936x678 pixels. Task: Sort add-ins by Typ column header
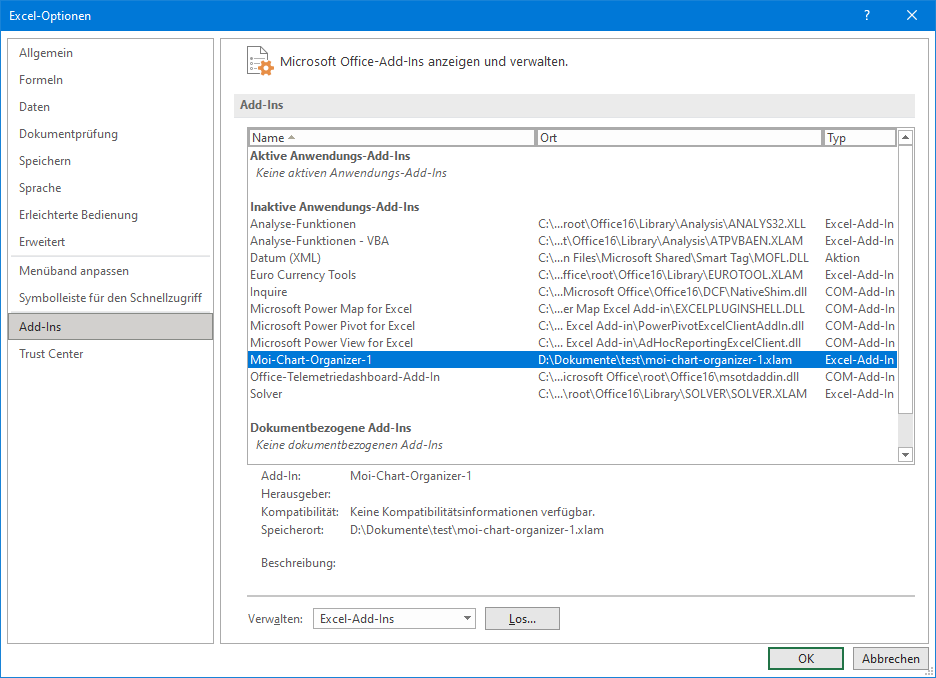860,138
